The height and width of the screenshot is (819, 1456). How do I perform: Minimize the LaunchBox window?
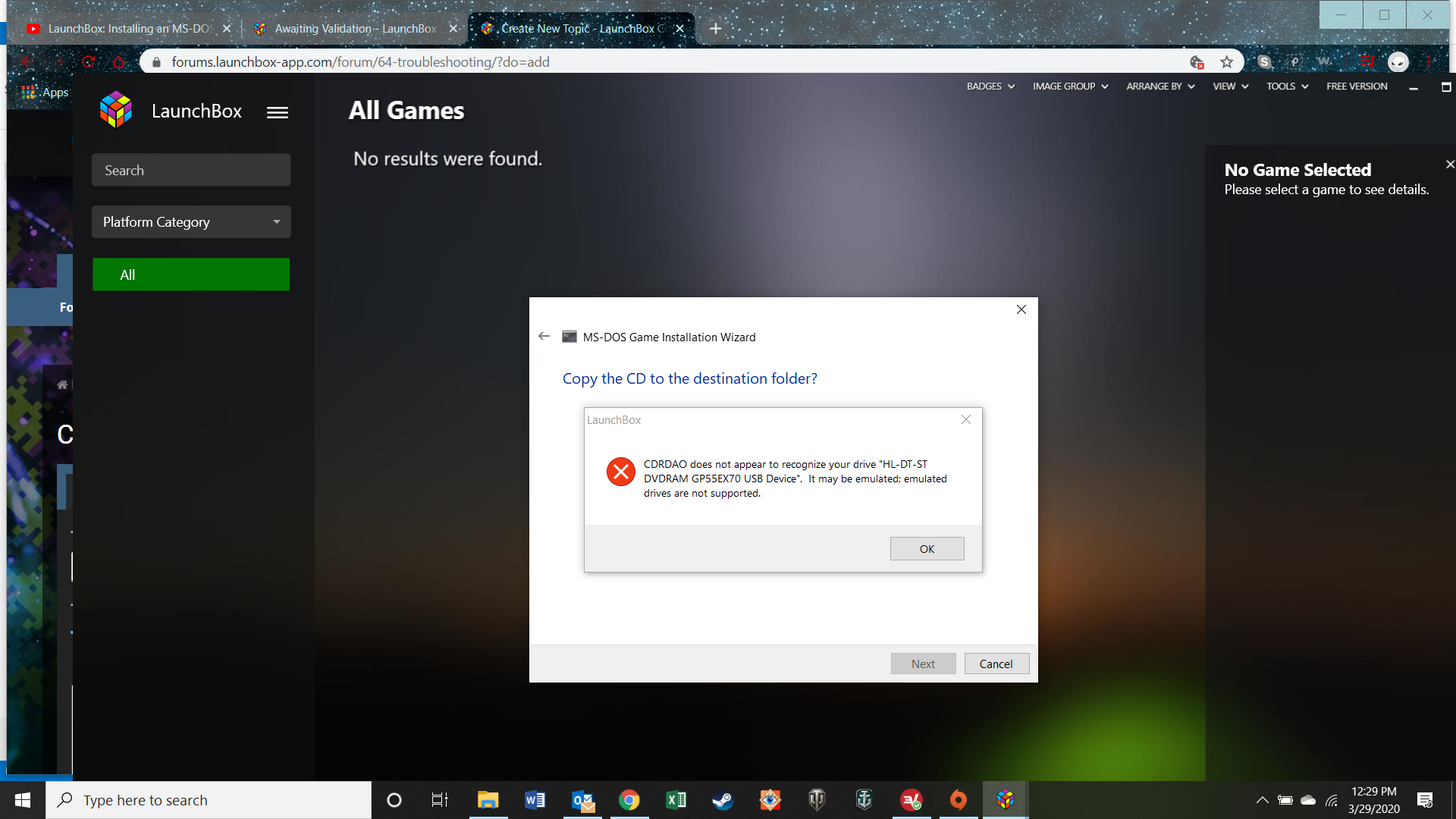coord(1414,88)
